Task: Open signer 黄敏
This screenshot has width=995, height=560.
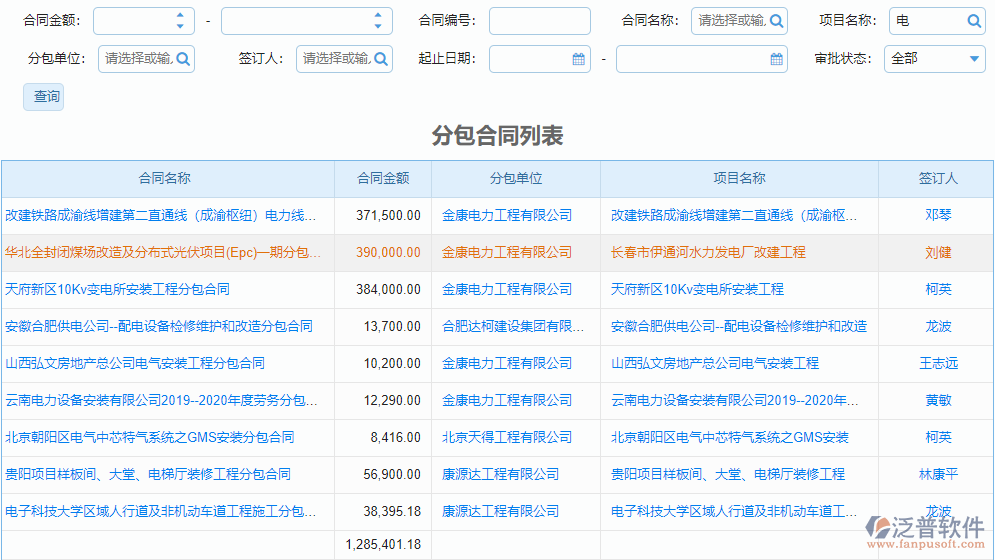Action: pyautogui.click(x=938, y=400)
